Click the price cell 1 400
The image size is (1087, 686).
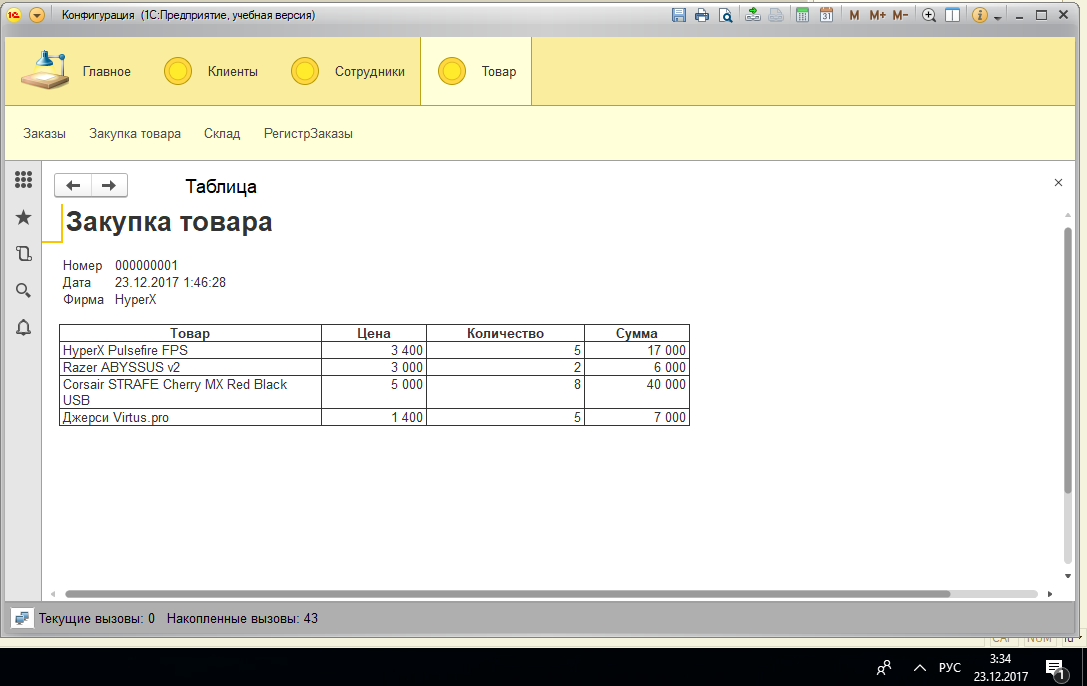tap(374, 417)
